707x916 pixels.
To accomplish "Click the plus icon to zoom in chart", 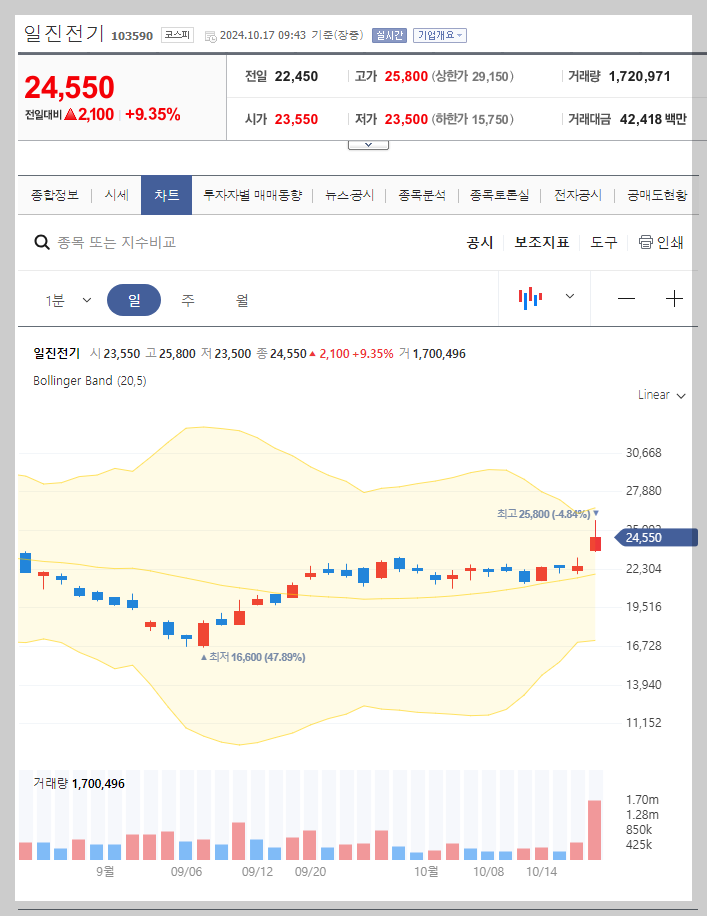I will pos(675,299).
